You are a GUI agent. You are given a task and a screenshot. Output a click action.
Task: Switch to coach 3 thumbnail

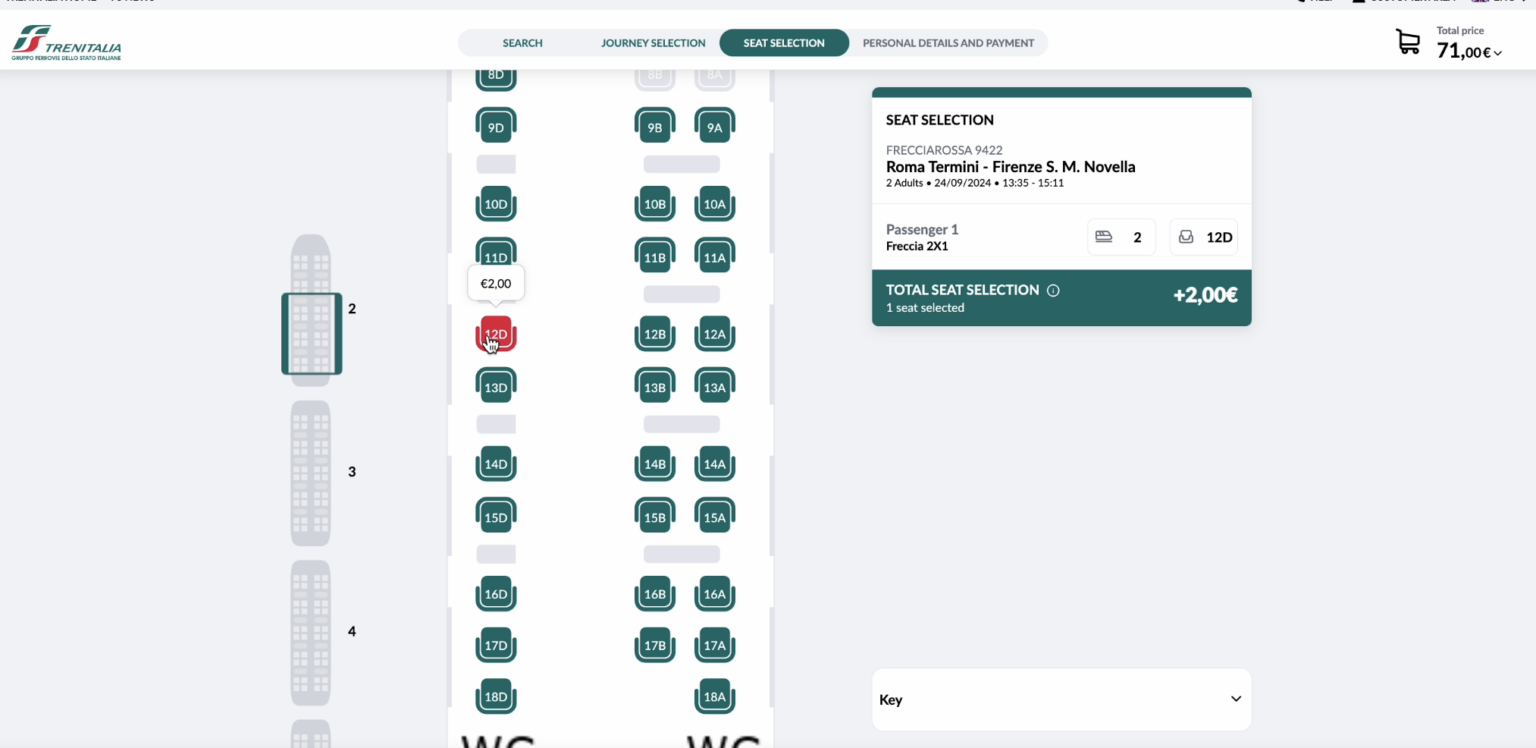click(x=311, y=472)
